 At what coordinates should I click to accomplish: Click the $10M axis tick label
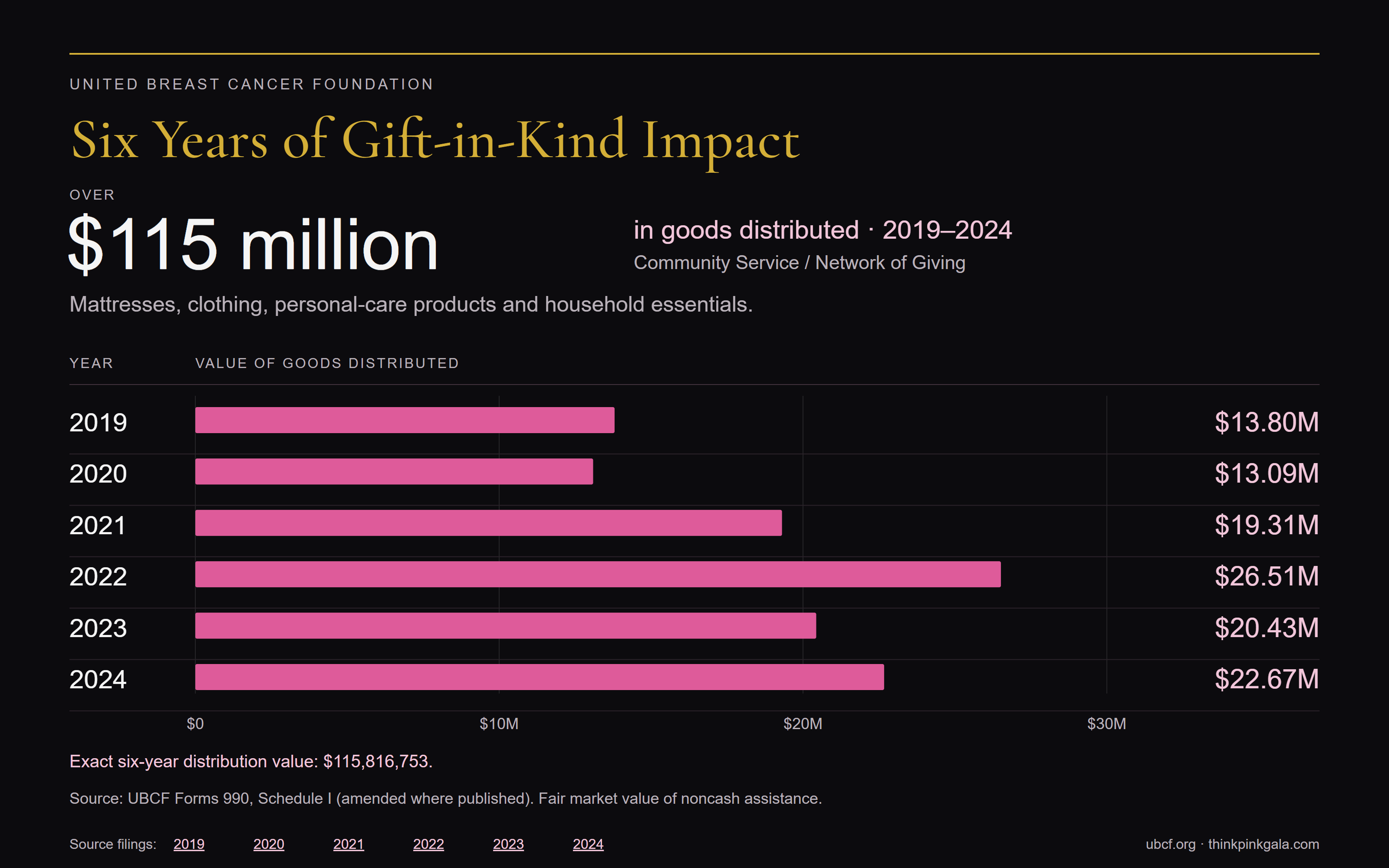[499, 723]
